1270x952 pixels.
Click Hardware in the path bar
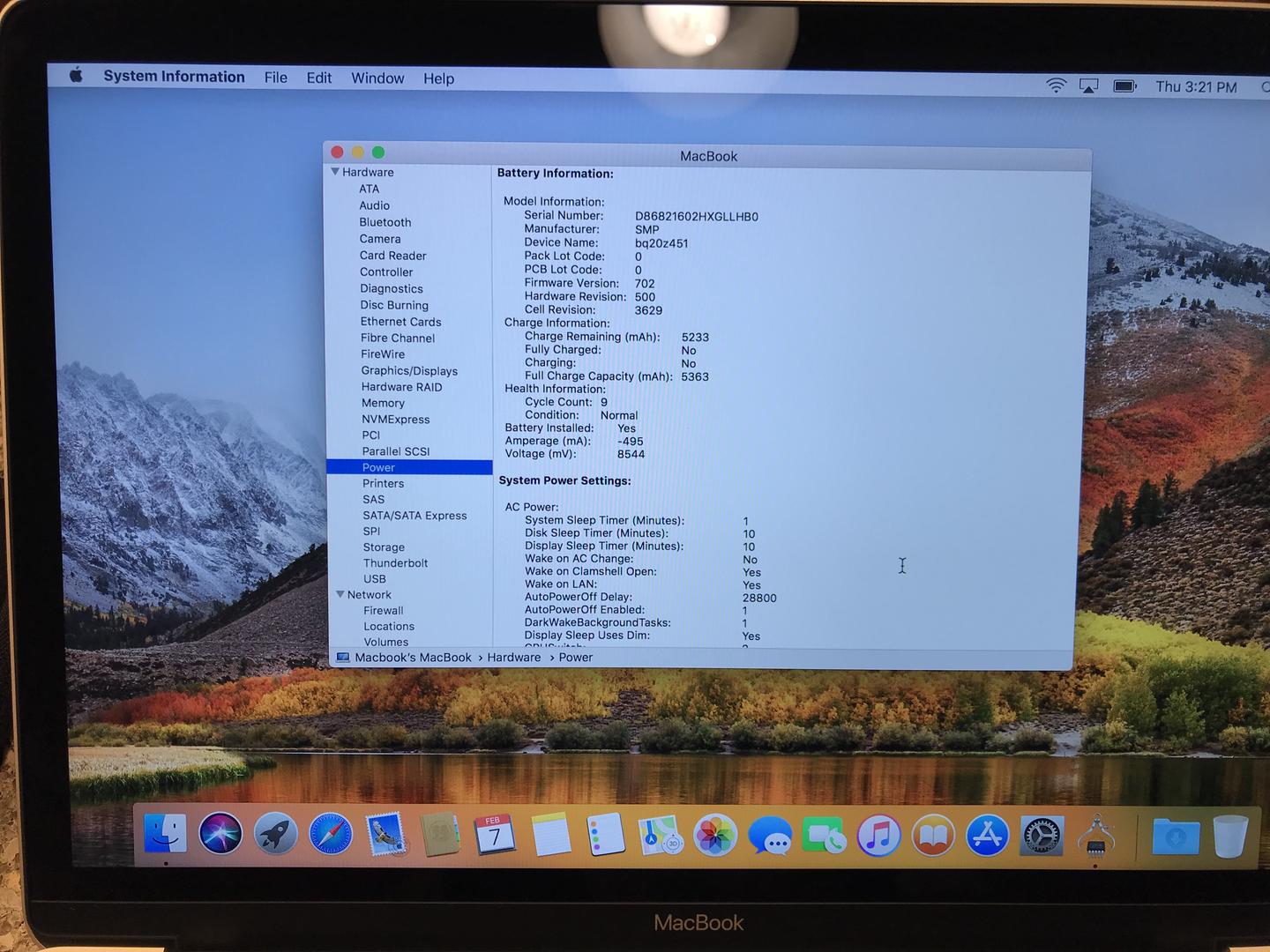[x=514, y=658]
